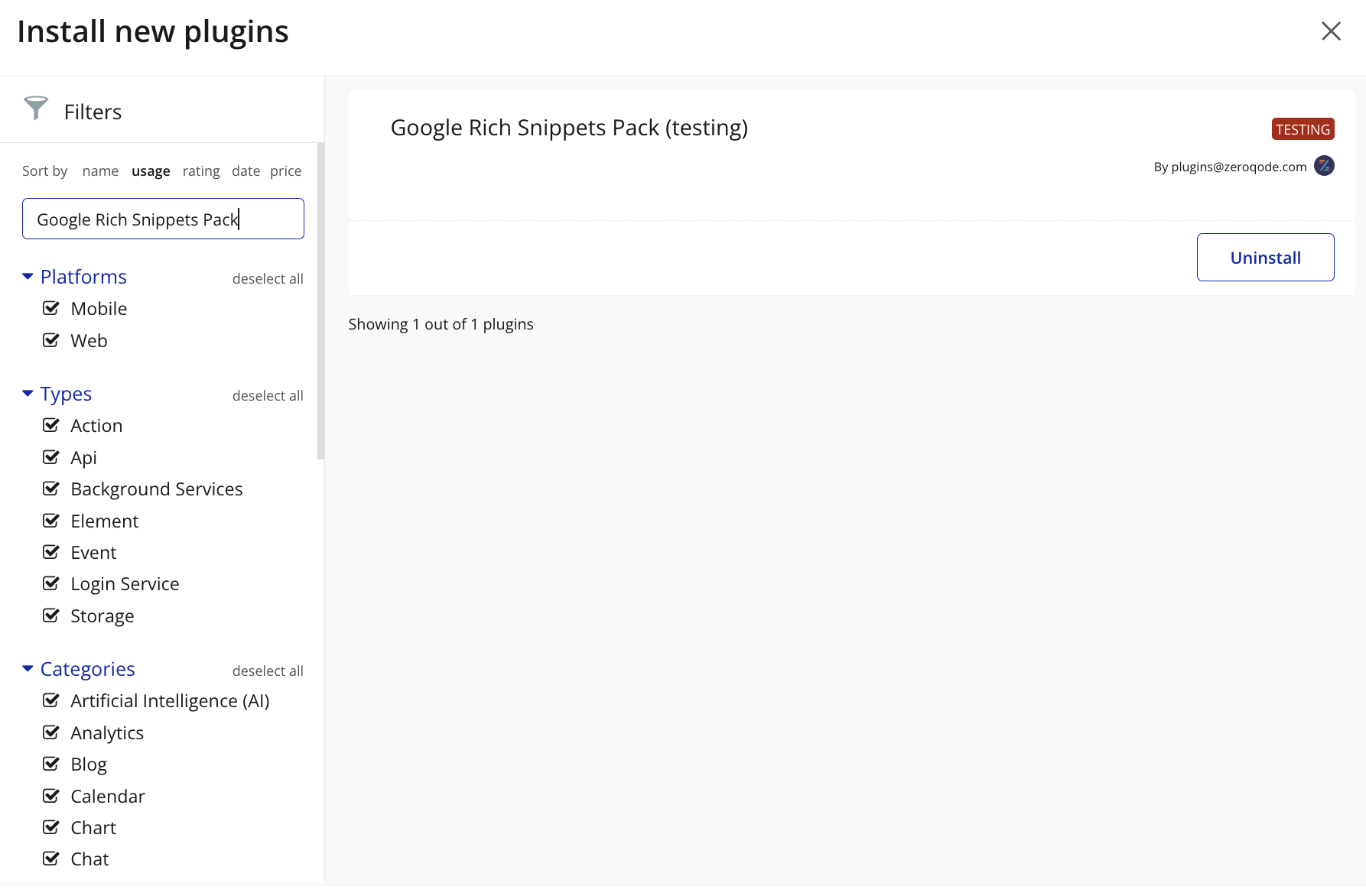The image size is (1366, 896).
Task: Click the plugin search input field
Action: (x=163, y=219)
